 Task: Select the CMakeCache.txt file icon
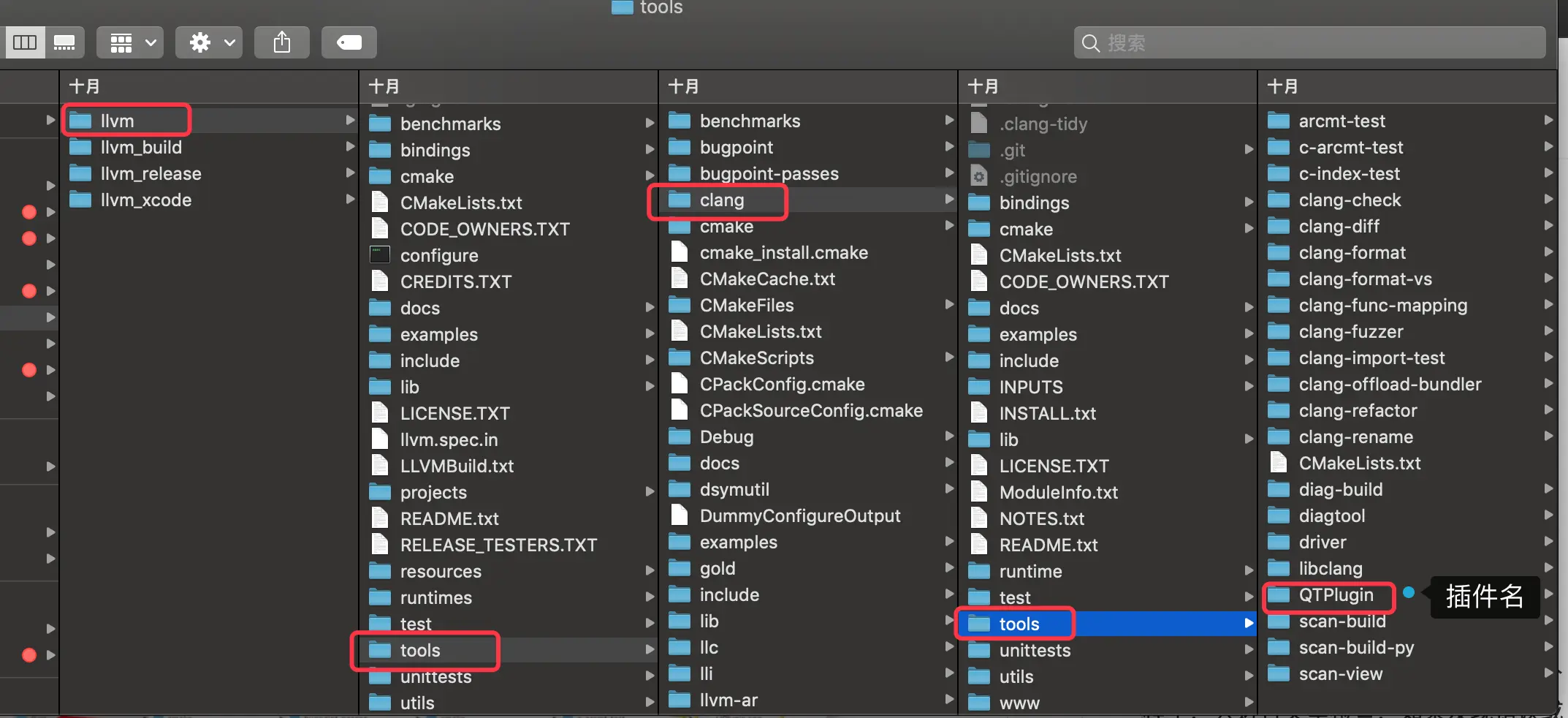(680, 279)
